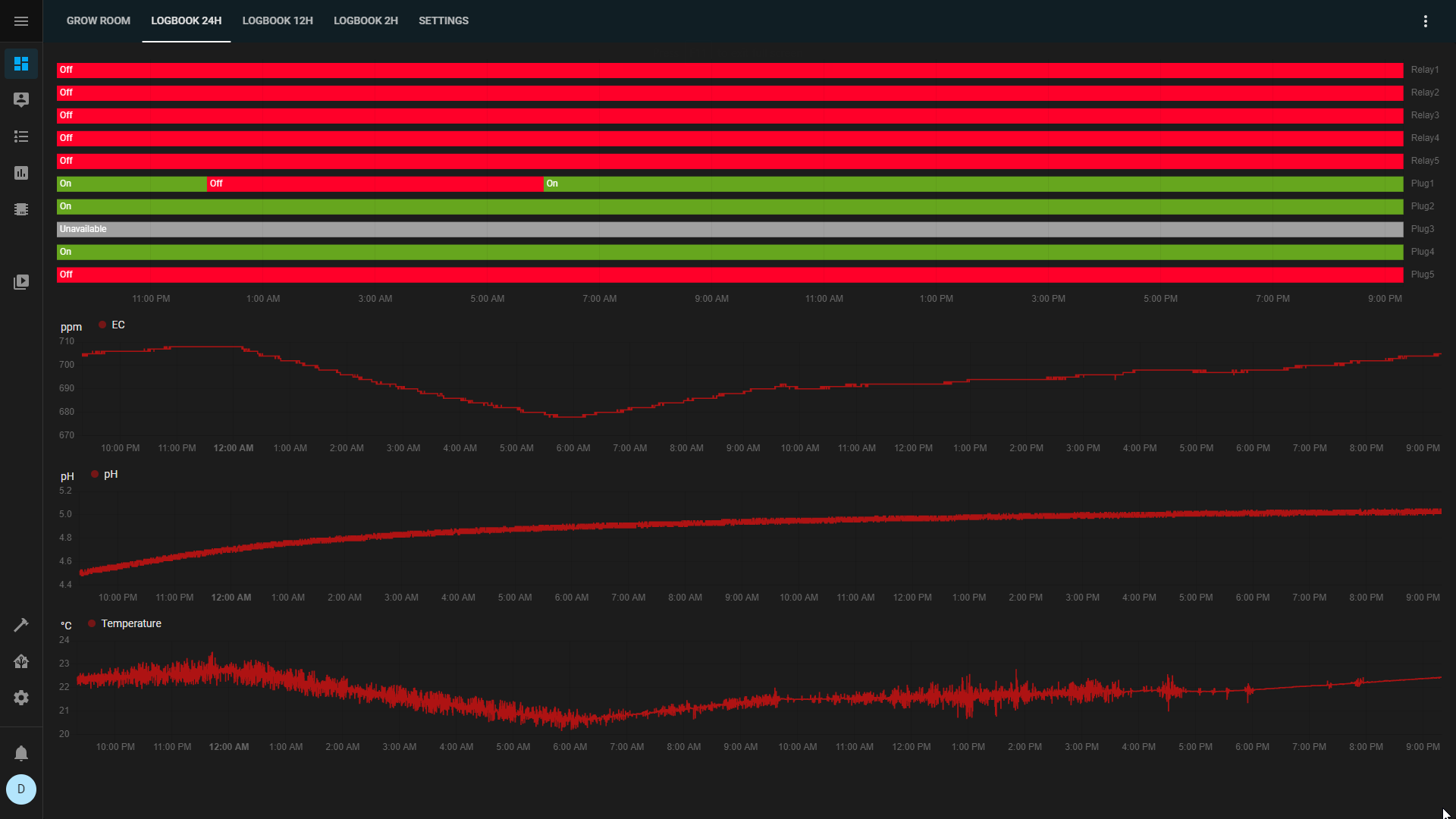The image size is (1456, 819).
Task: Toggle the EC series legend
Action: tap(112, 325)
